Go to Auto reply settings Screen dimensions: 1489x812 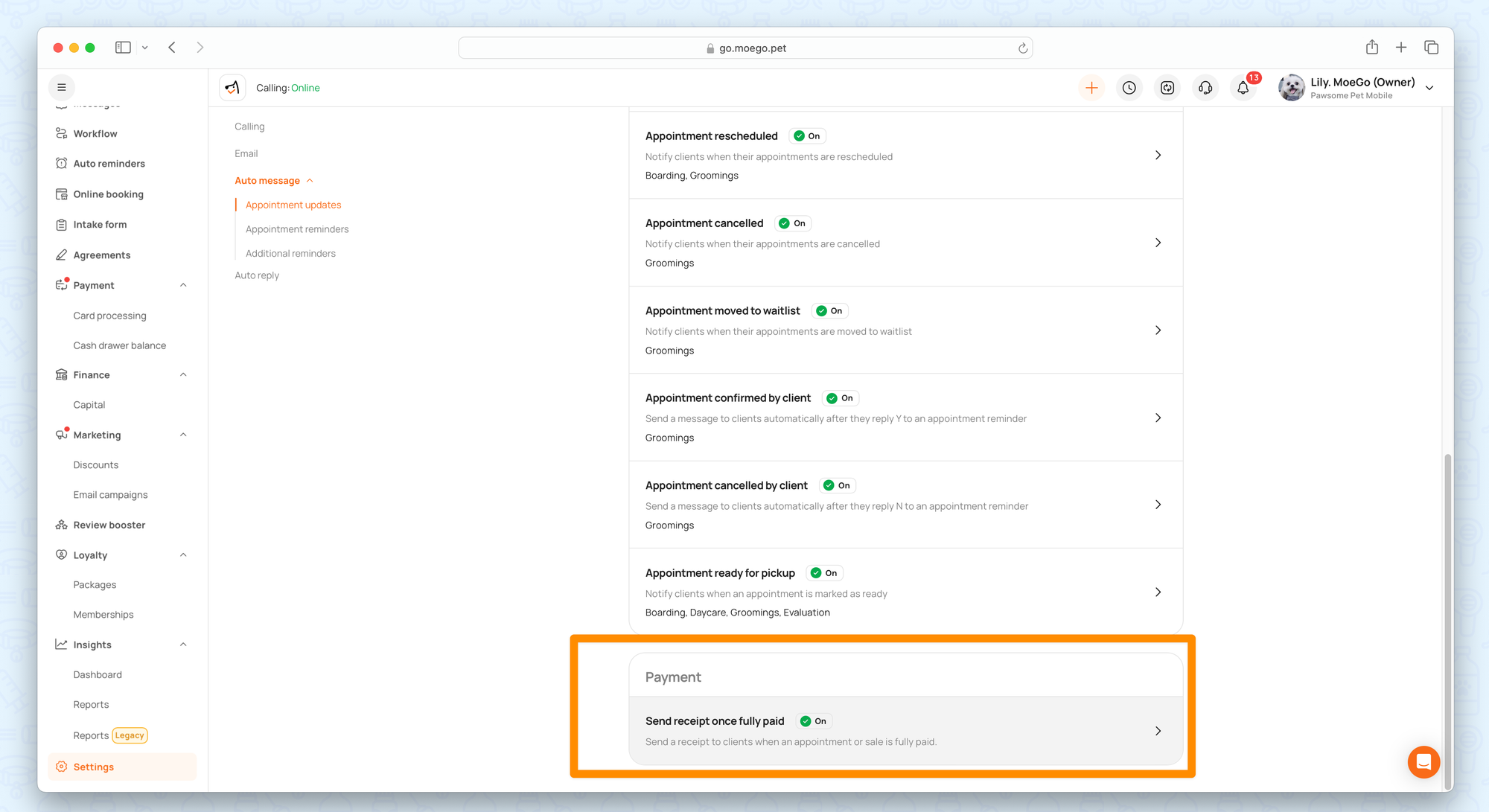point(257,275)
